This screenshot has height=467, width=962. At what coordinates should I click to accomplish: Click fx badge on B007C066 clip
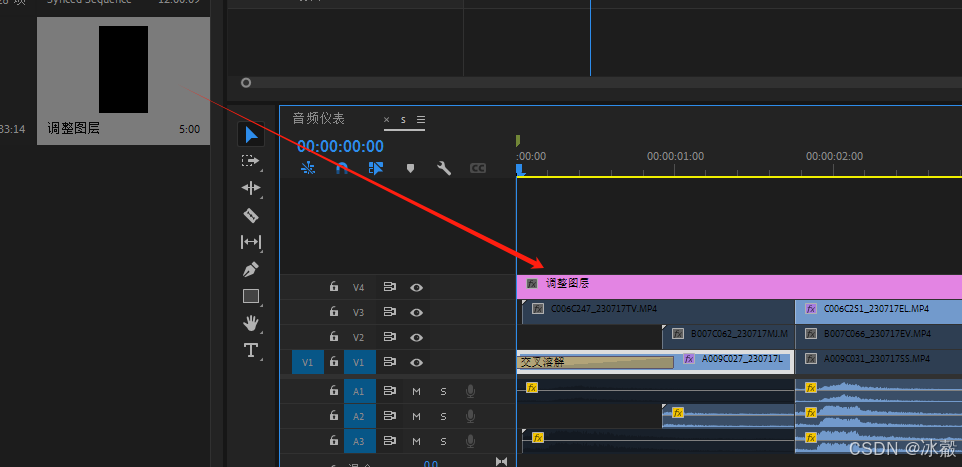(811, 334)
